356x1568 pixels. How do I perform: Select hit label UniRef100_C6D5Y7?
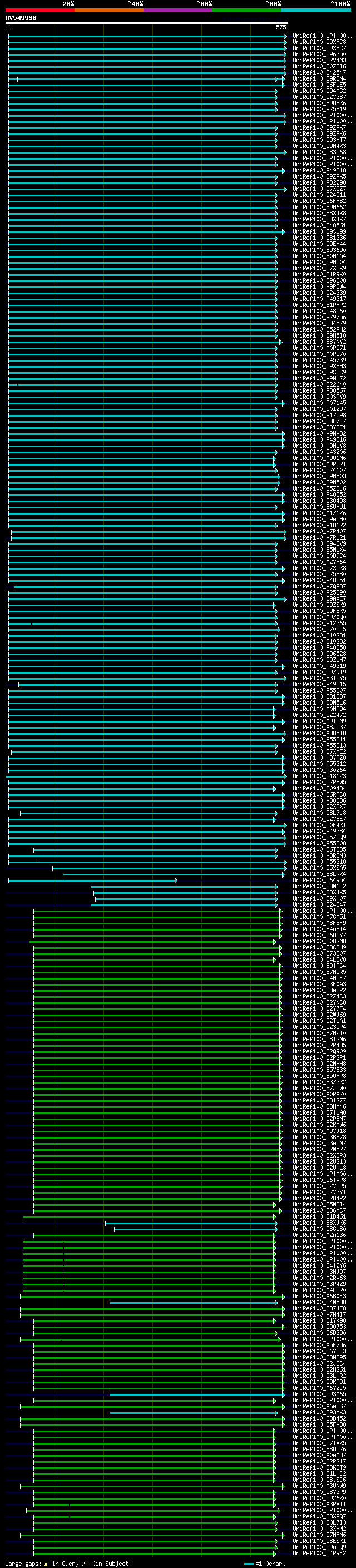click(x=319, y=935)
